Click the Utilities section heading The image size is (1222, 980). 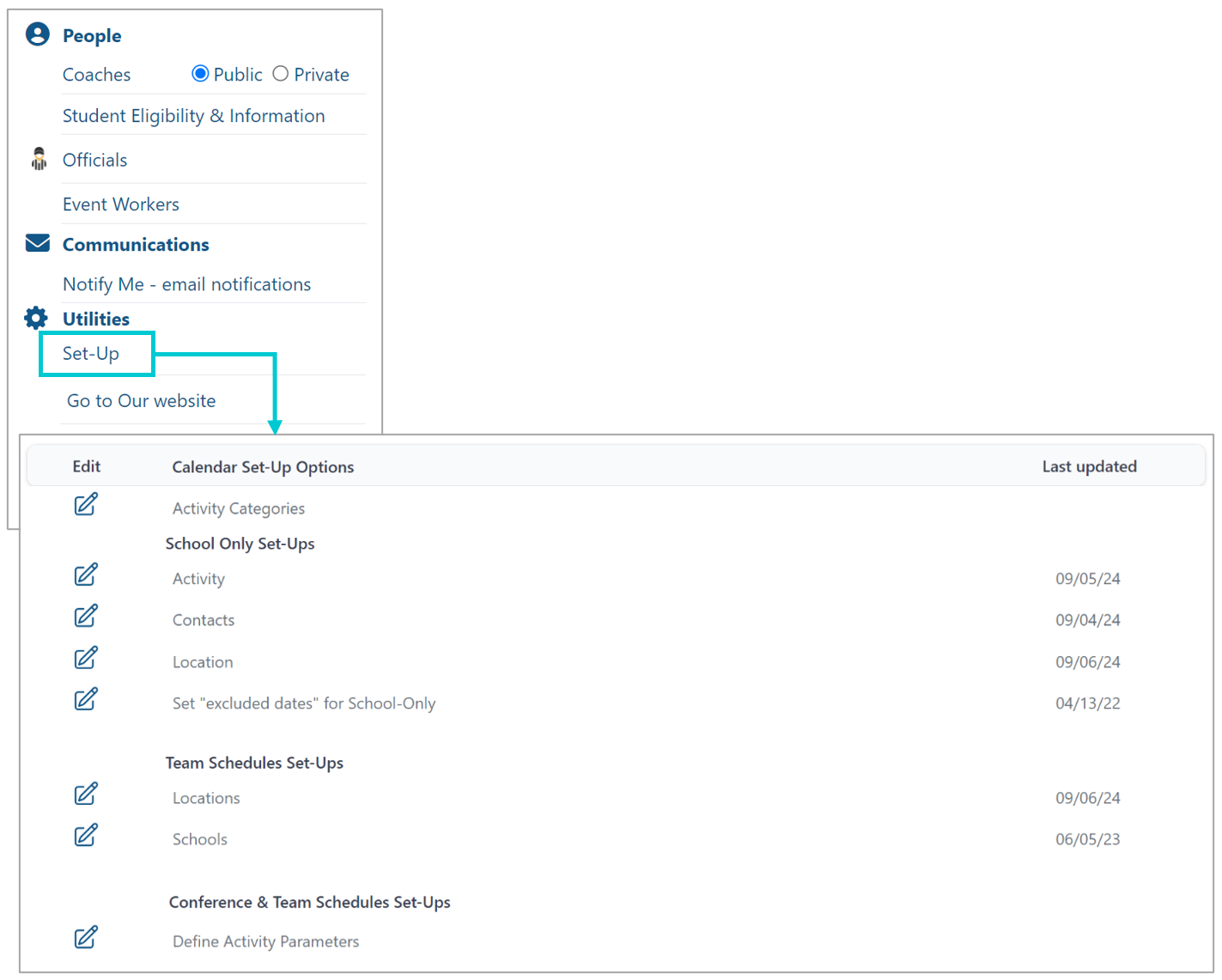point(96,319)
